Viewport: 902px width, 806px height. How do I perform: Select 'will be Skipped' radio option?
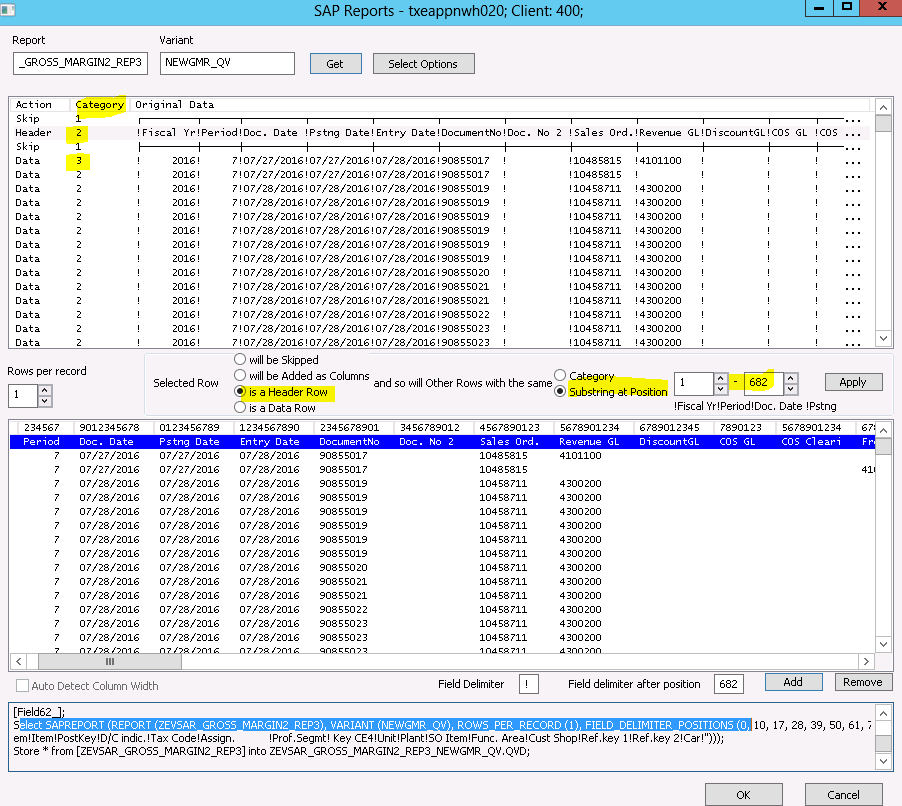click(240, 360)
